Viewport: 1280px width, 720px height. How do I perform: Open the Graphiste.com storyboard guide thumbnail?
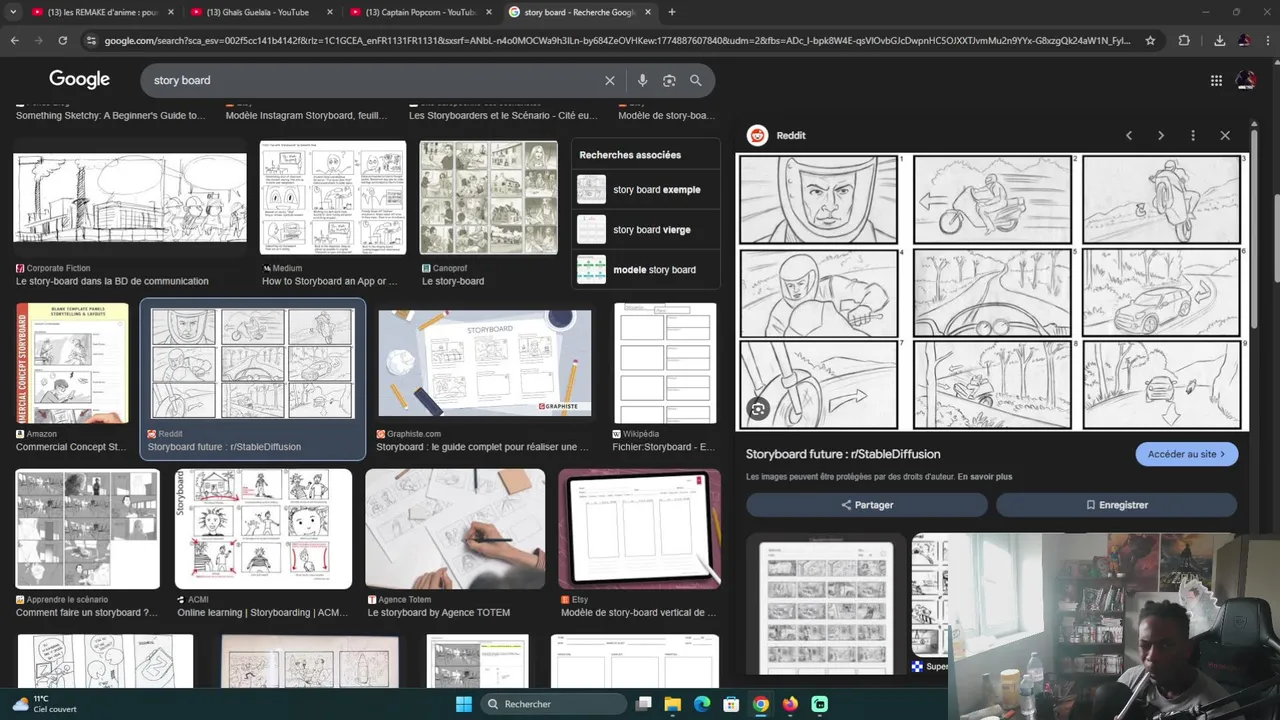pyautogui.click(x=485, y=362)
